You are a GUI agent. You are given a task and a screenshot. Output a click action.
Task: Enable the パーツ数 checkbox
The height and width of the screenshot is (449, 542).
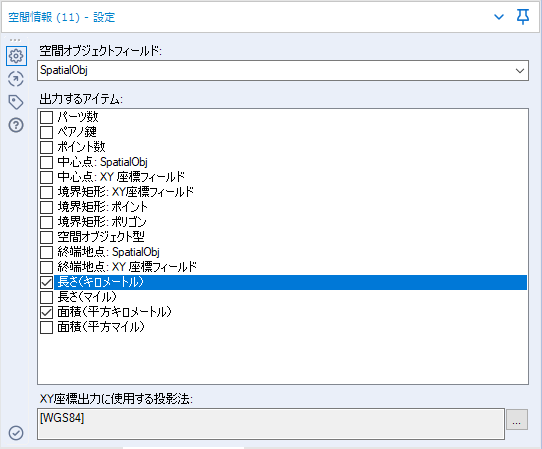pos(46,117)
